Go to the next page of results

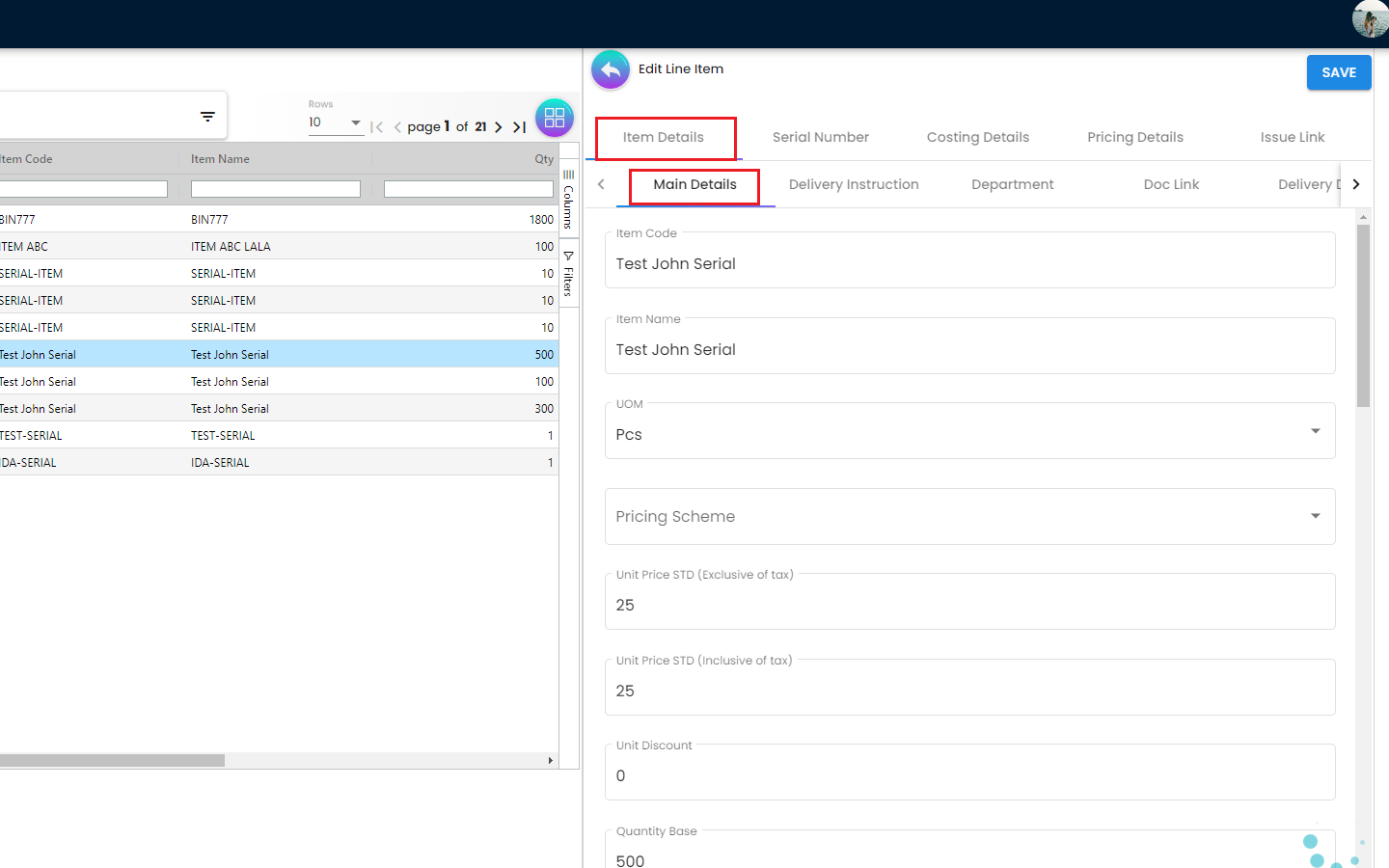click(x=499, y=127)
